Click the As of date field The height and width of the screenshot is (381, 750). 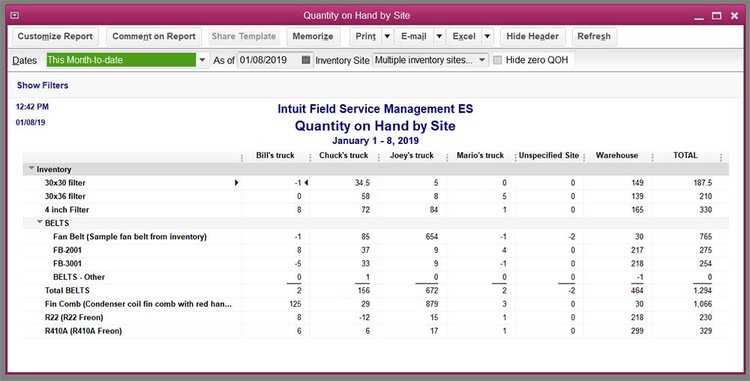pos(269,60)
